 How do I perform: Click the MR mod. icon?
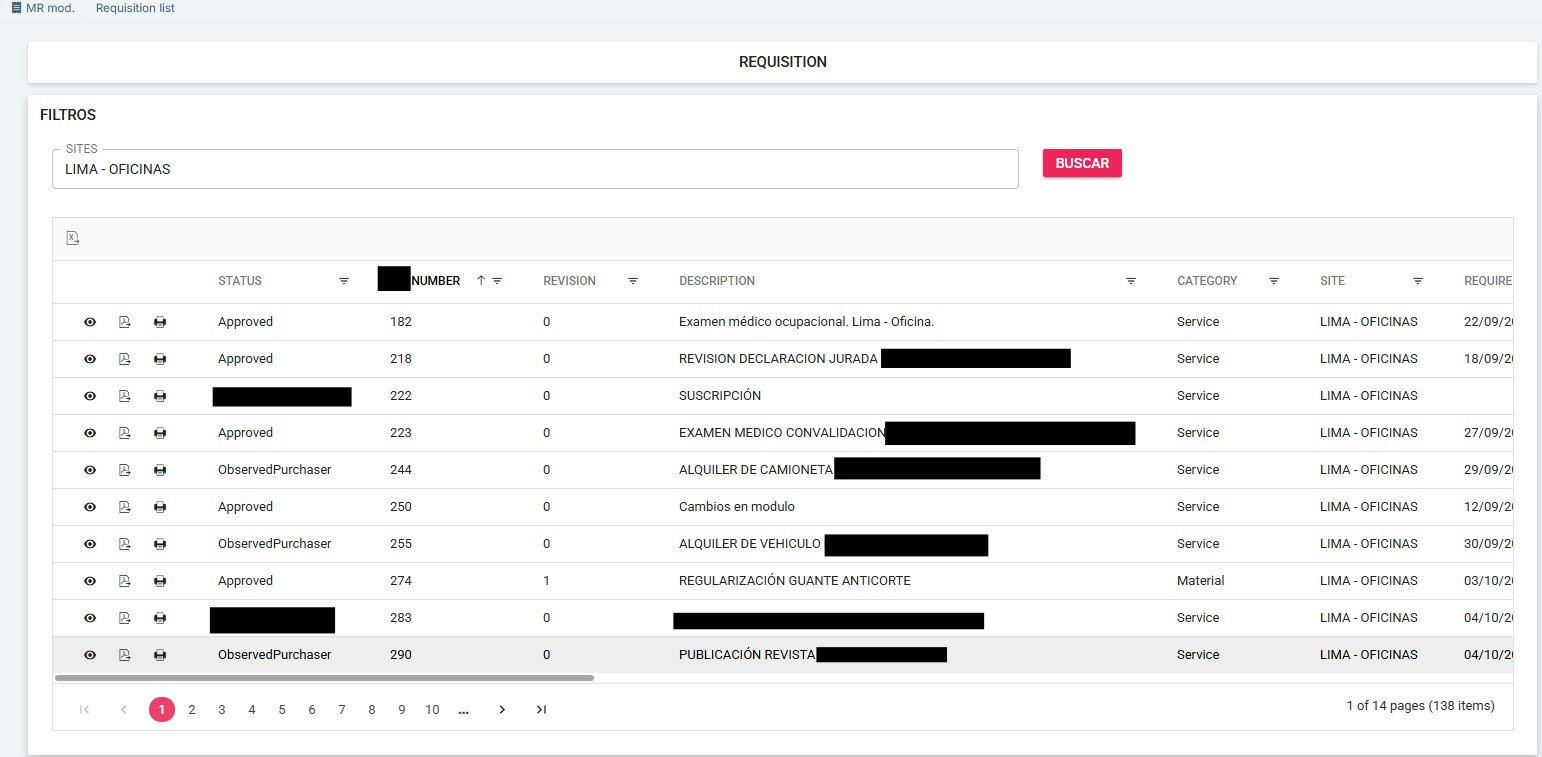(x=16, y=8)
